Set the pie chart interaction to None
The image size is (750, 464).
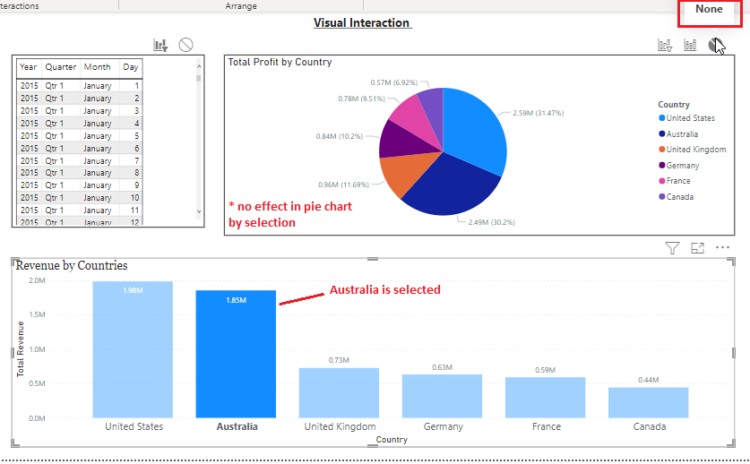click(x=716, y=45)
